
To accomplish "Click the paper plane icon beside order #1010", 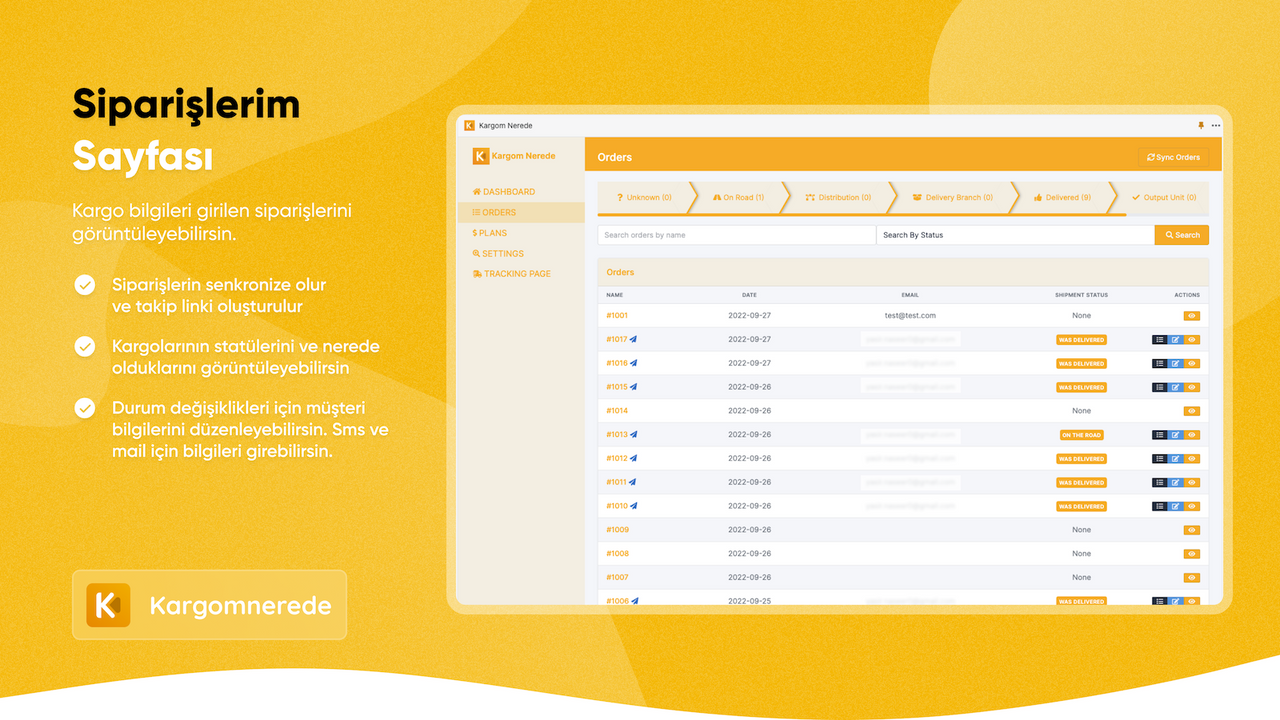I will click(634, 506).
